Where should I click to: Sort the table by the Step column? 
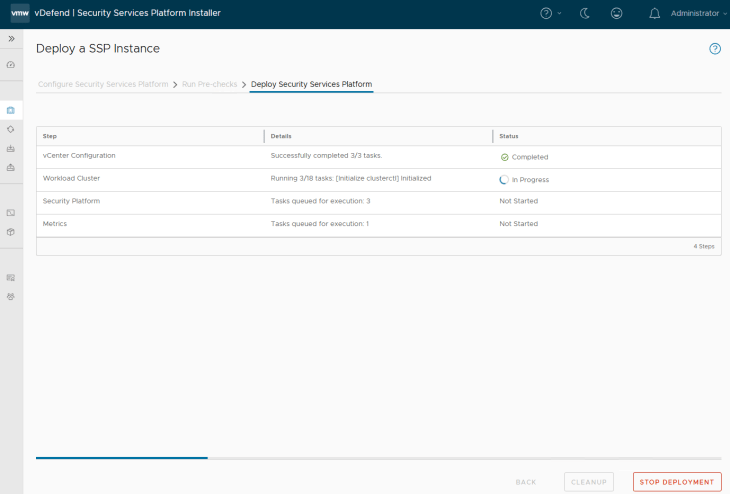pos(50,136)
